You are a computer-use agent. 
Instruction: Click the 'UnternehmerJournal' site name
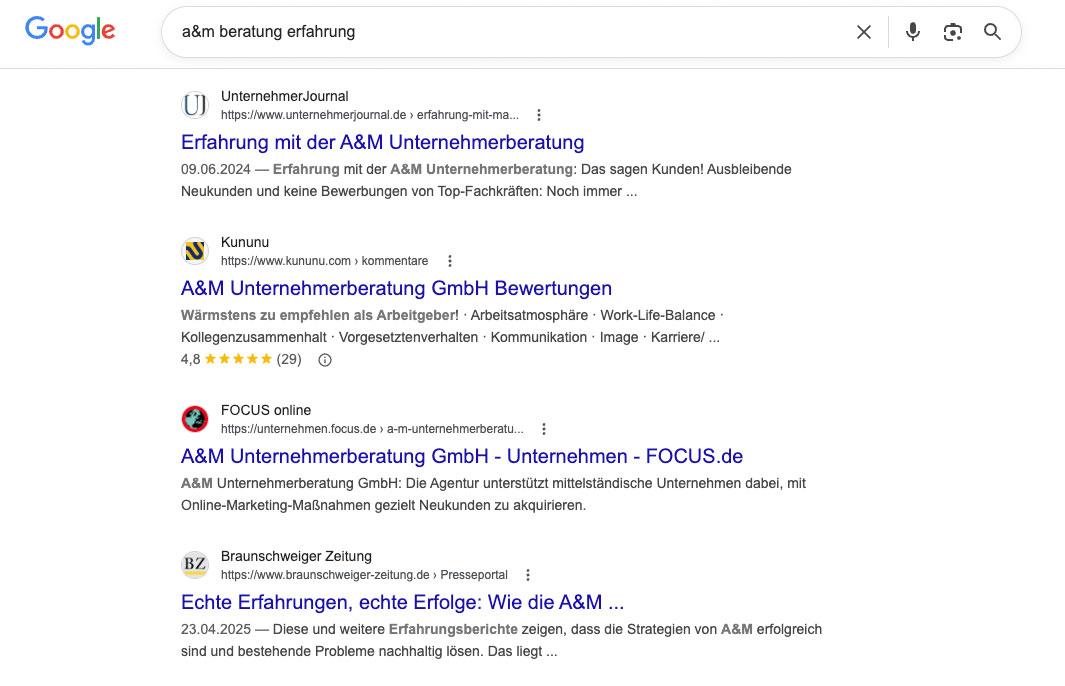click(285, 96)
